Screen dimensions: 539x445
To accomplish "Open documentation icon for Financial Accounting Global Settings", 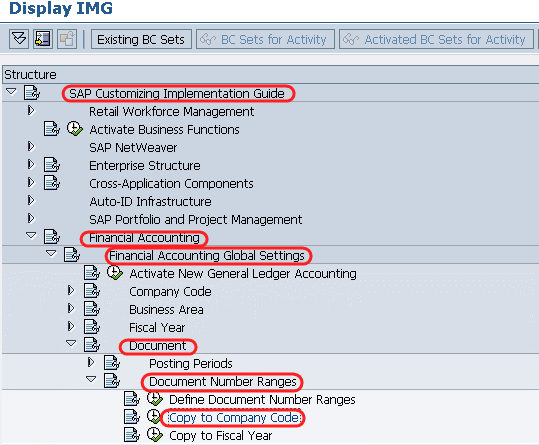I will pos(72,255).
